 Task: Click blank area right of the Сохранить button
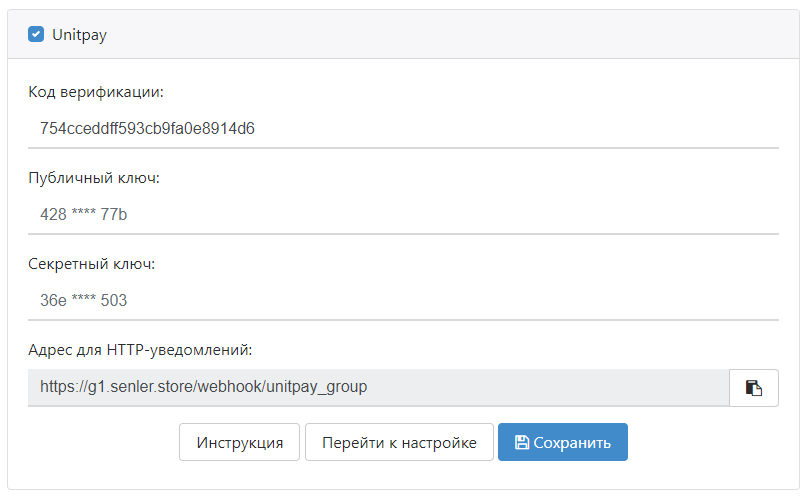click(710, 442)
